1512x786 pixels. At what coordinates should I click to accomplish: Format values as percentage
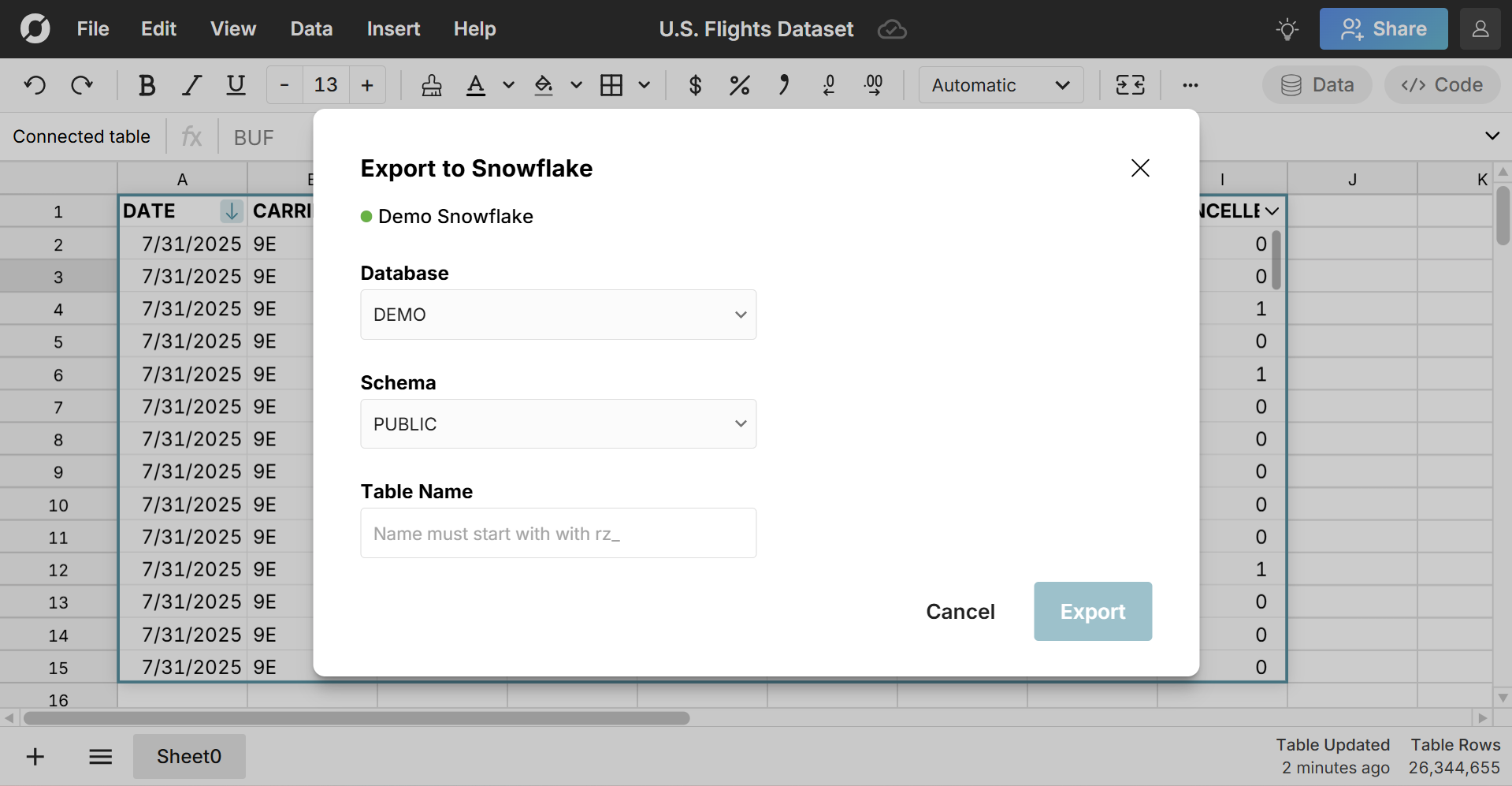point(738,85)
